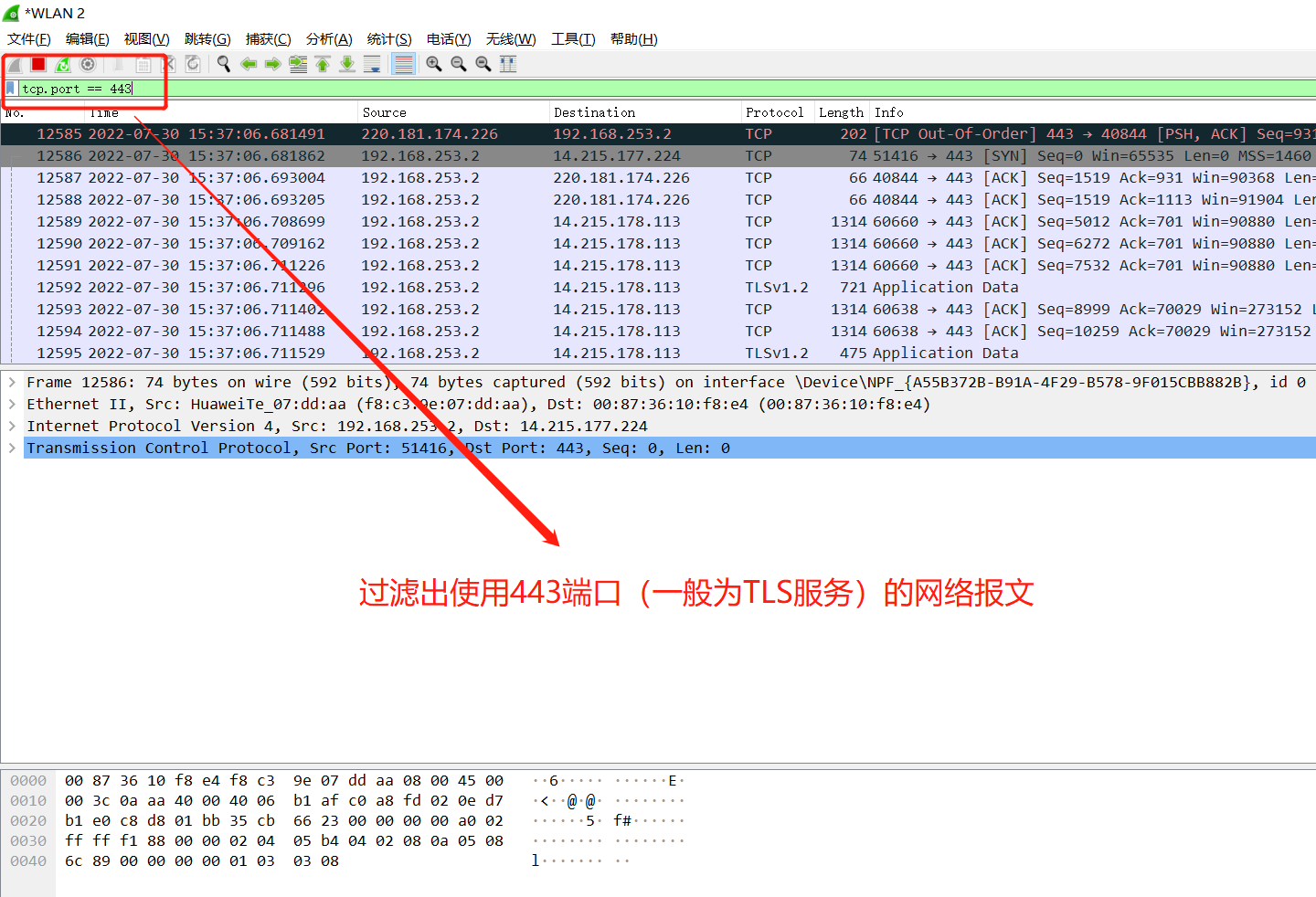Stop the capture with the red square
The height and width of the screenshot is (897, 1316).
pyautogui.click(x=38, y=64)
